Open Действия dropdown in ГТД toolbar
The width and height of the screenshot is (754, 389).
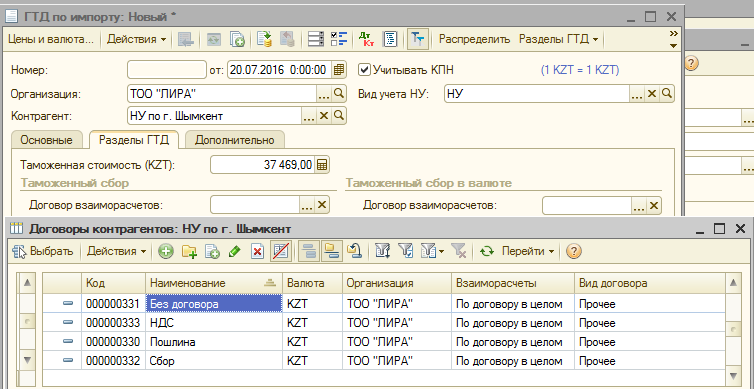coord(137,39)
